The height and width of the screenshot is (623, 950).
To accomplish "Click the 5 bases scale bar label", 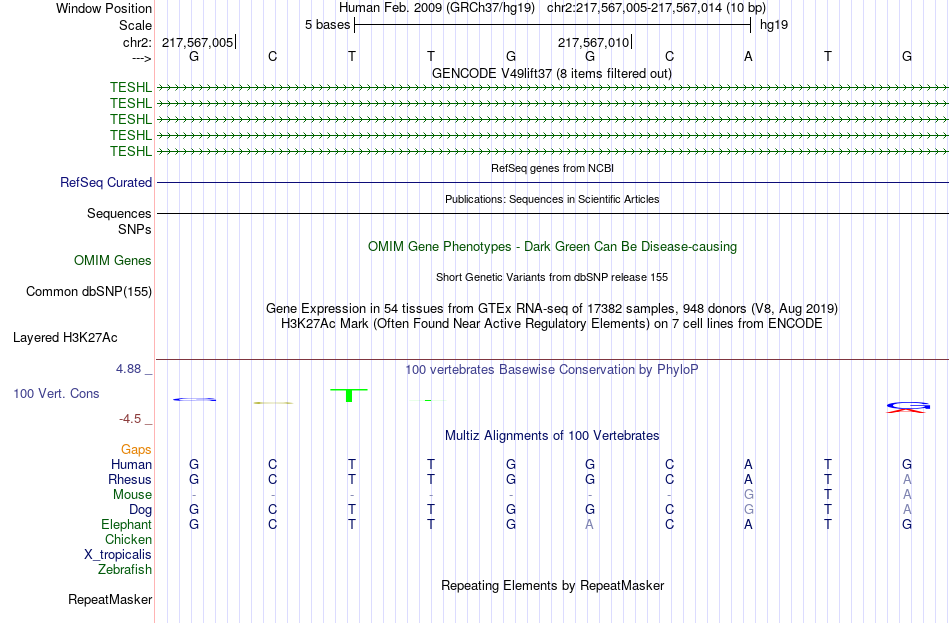I will pyautogui.click(x=327, y=25).
